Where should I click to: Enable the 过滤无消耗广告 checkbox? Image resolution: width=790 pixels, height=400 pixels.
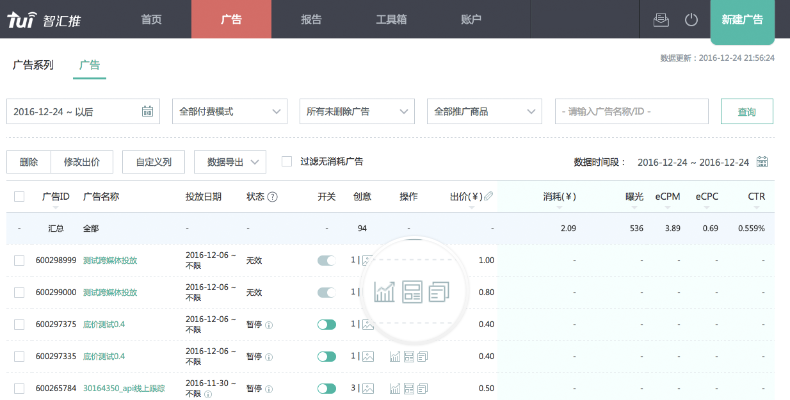pyautogui.click(x=287, y=162)
